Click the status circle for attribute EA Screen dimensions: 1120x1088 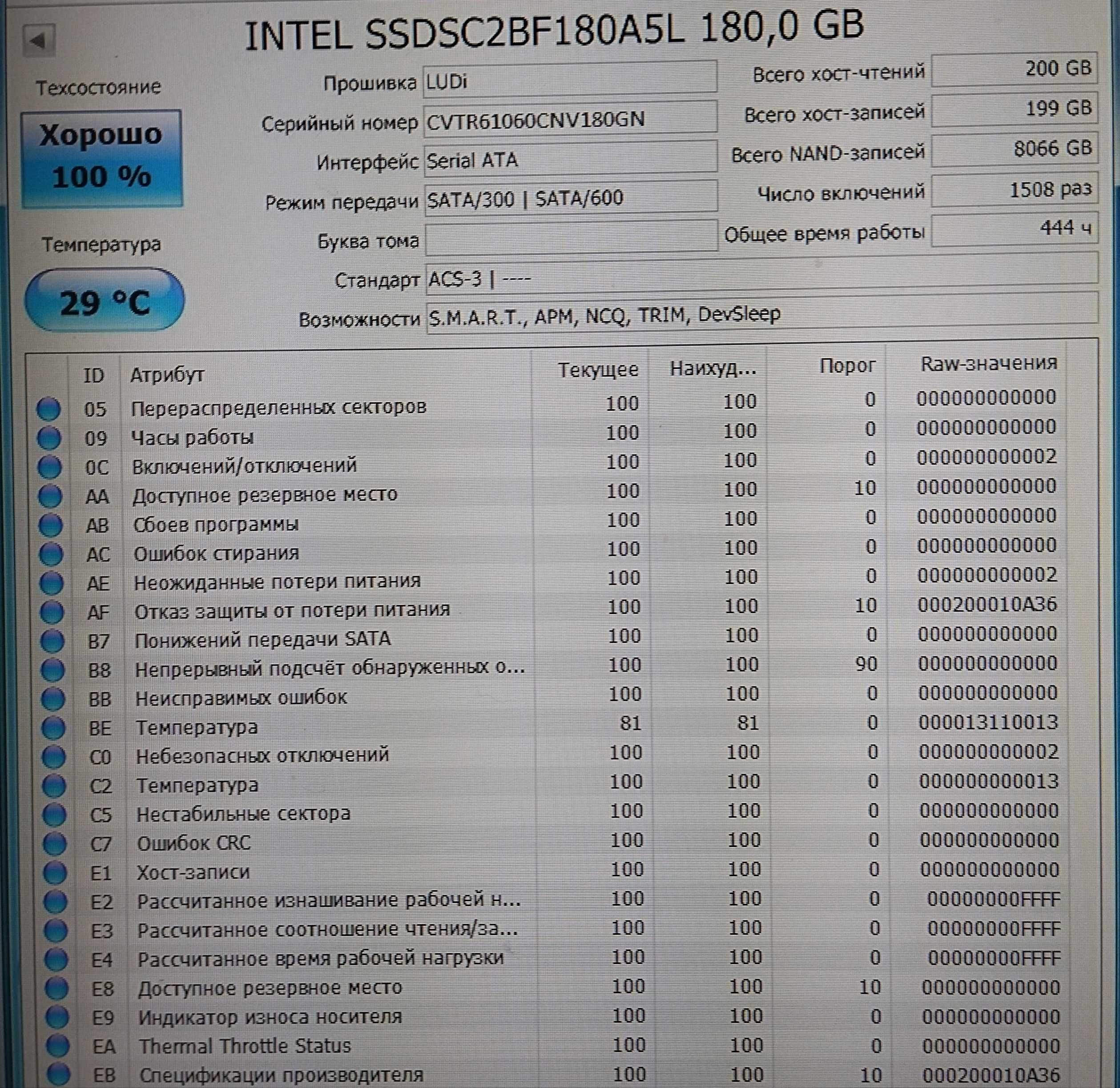coord(58,1047)
